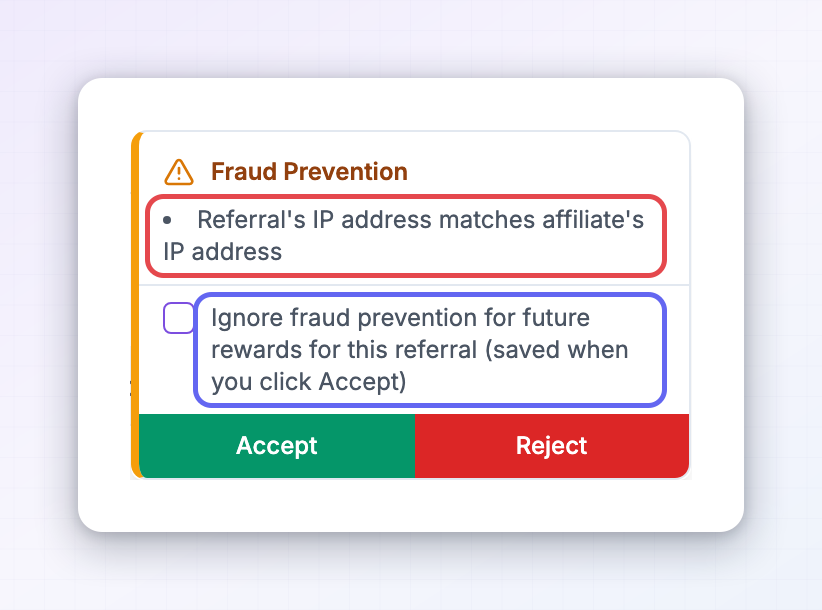Click the 'IP address' second line text

pos(223,252)
